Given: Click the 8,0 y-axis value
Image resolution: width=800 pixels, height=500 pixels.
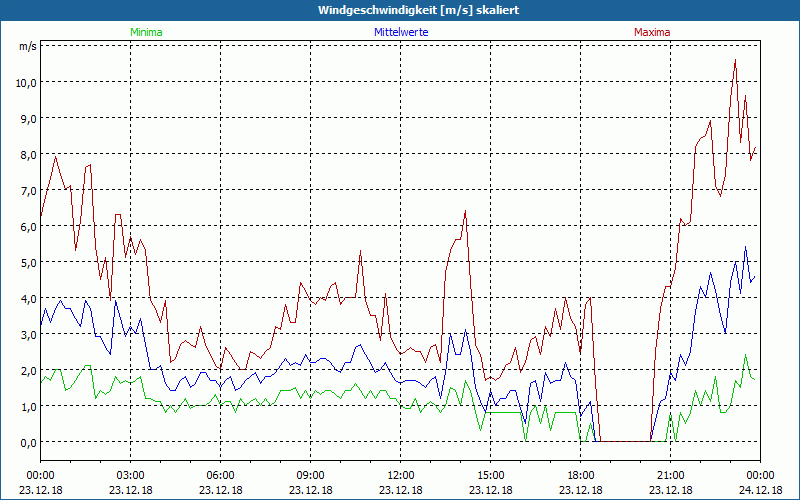Looking at the screenshot, I should point(29,155).
